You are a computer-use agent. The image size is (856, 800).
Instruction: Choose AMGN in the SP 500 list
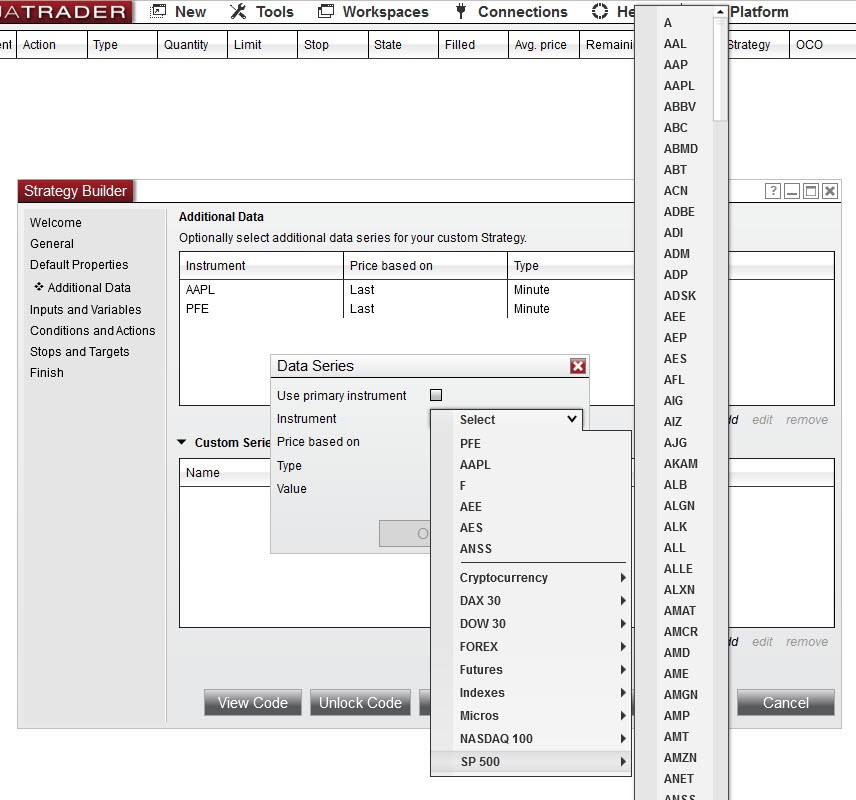tap(681, 695)
